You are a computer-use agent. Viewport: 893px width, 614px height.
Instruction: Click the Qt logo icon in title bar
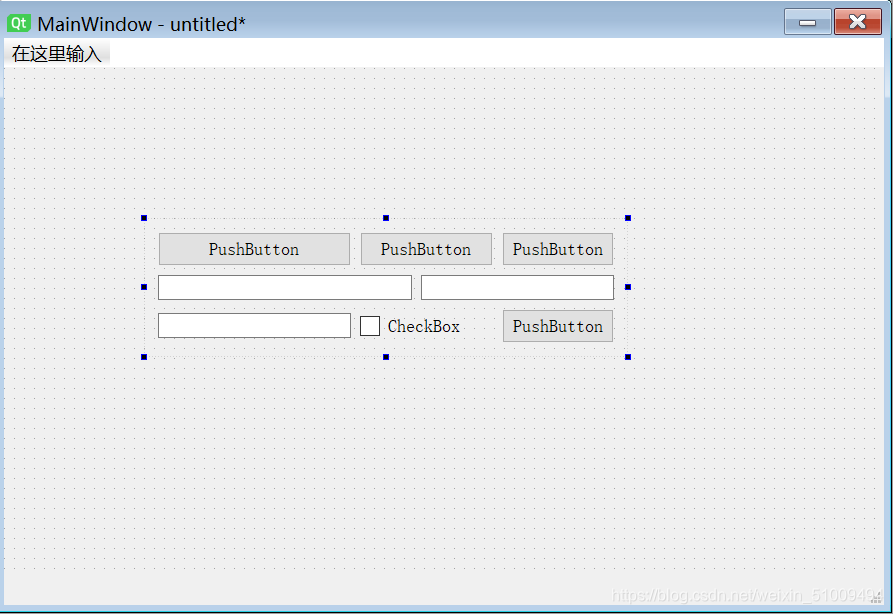click(19, 23)
